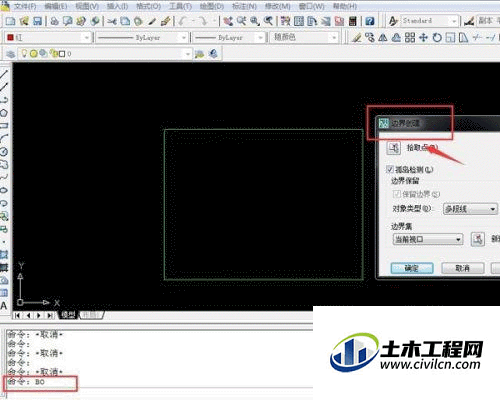Click the Plot Preview icon

68,21
